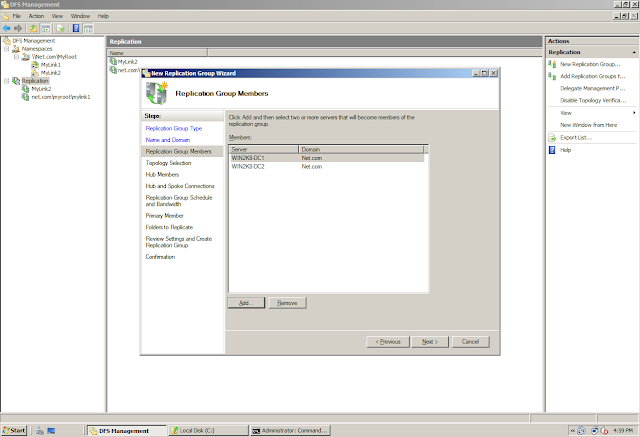Open the View submenu arrow in Actions
The image size is (640, 437).
pyautogui.click(x=634, y=113)
